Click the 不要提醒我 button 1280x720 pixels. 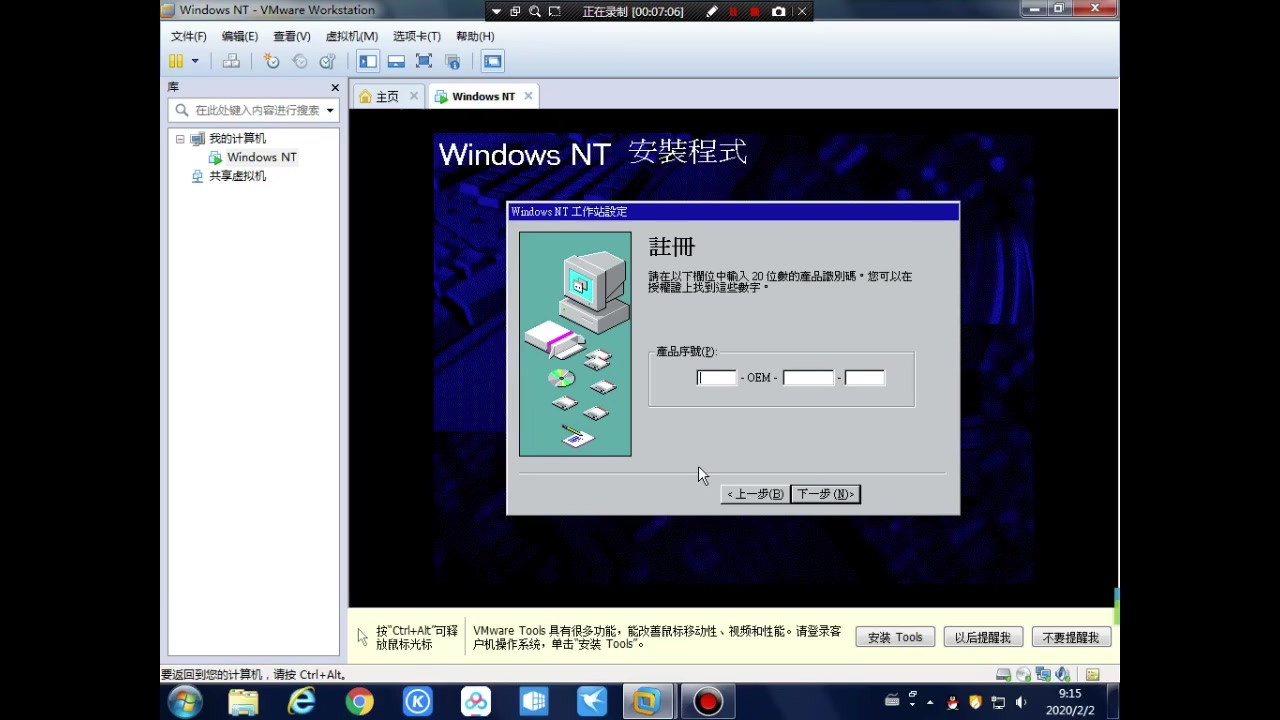point(1070,637)
